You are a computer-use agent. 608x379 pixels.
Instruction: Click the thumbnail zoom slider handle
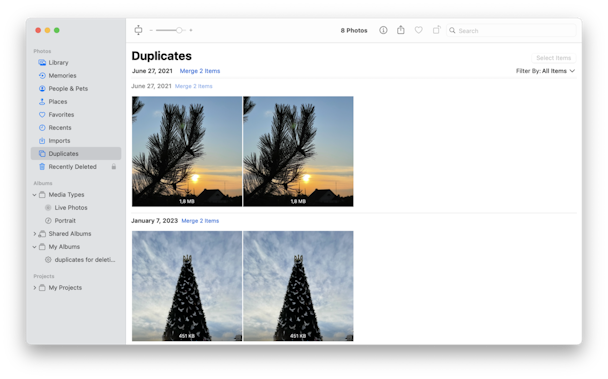click(x=179, y=30)
